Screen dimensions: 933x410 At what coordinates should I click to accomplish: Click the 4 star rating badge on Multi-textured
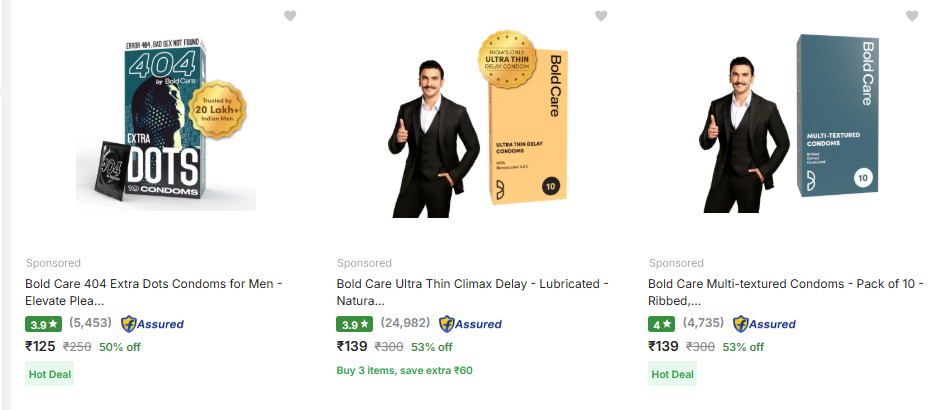coord(662,324)
